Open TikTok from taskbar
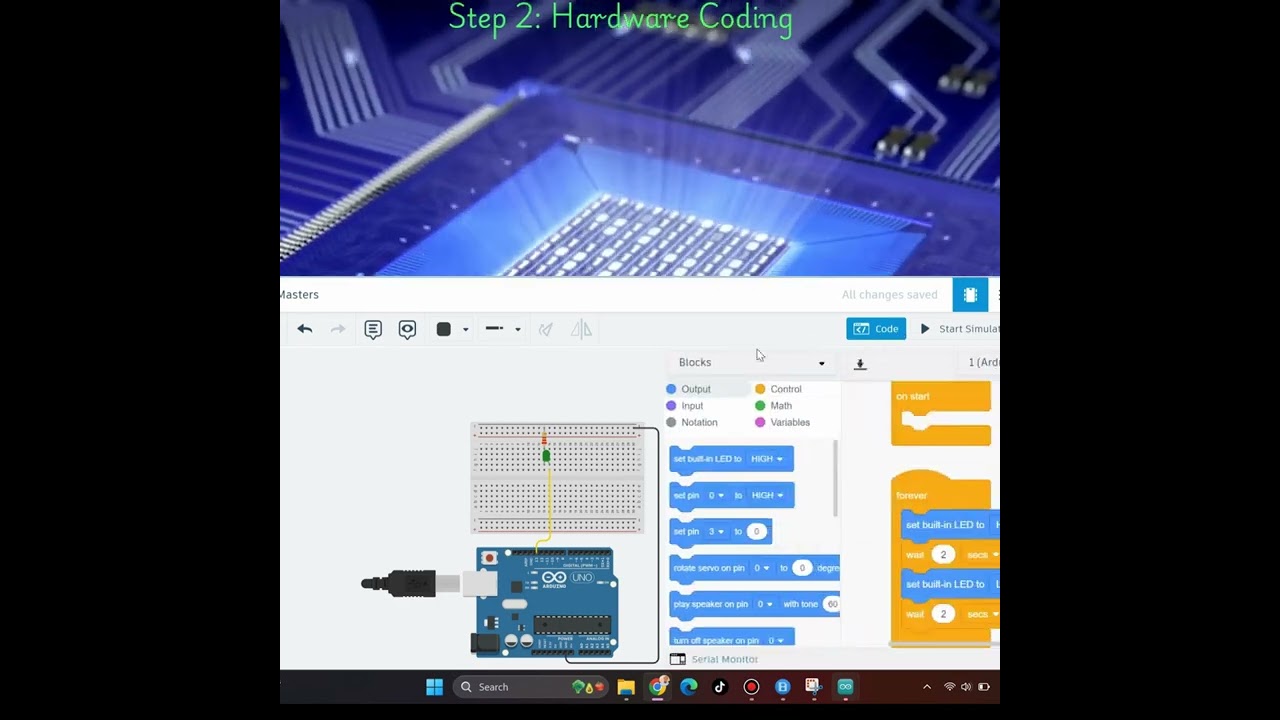1280x720 pixels. [x=719, y=687]
